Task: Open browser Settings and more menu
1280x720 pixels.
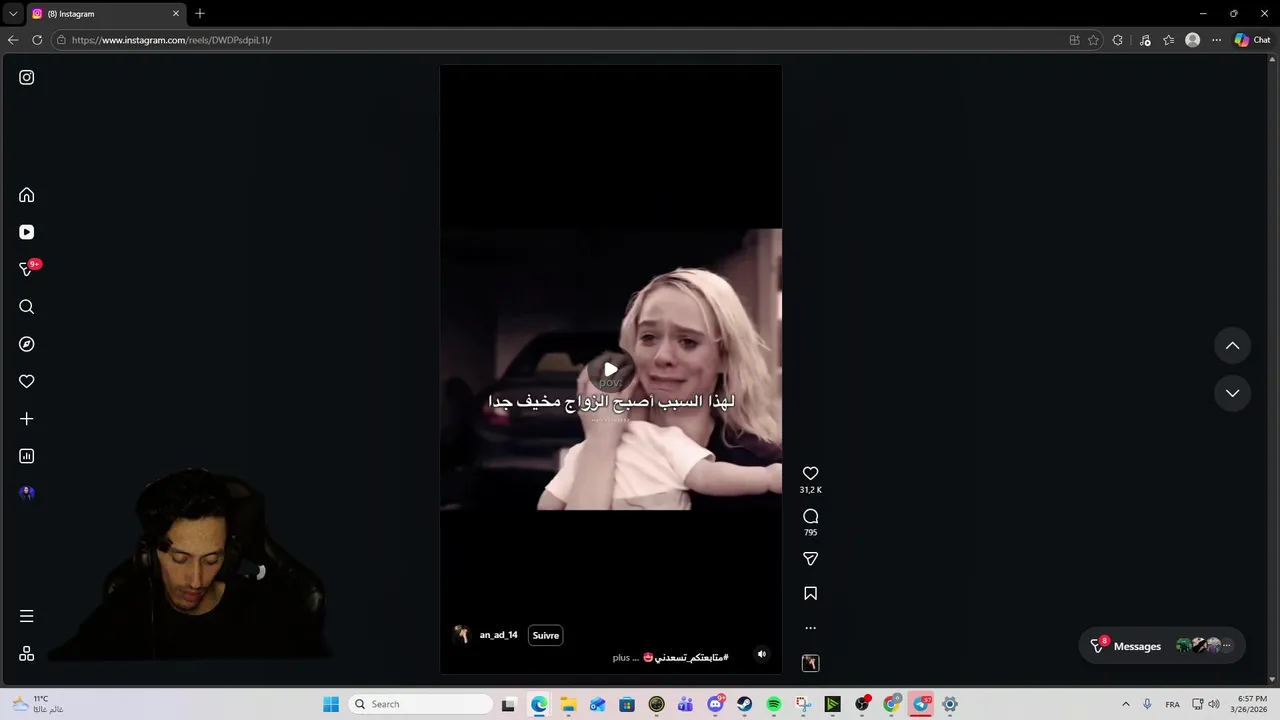Action: (1217, 40)
